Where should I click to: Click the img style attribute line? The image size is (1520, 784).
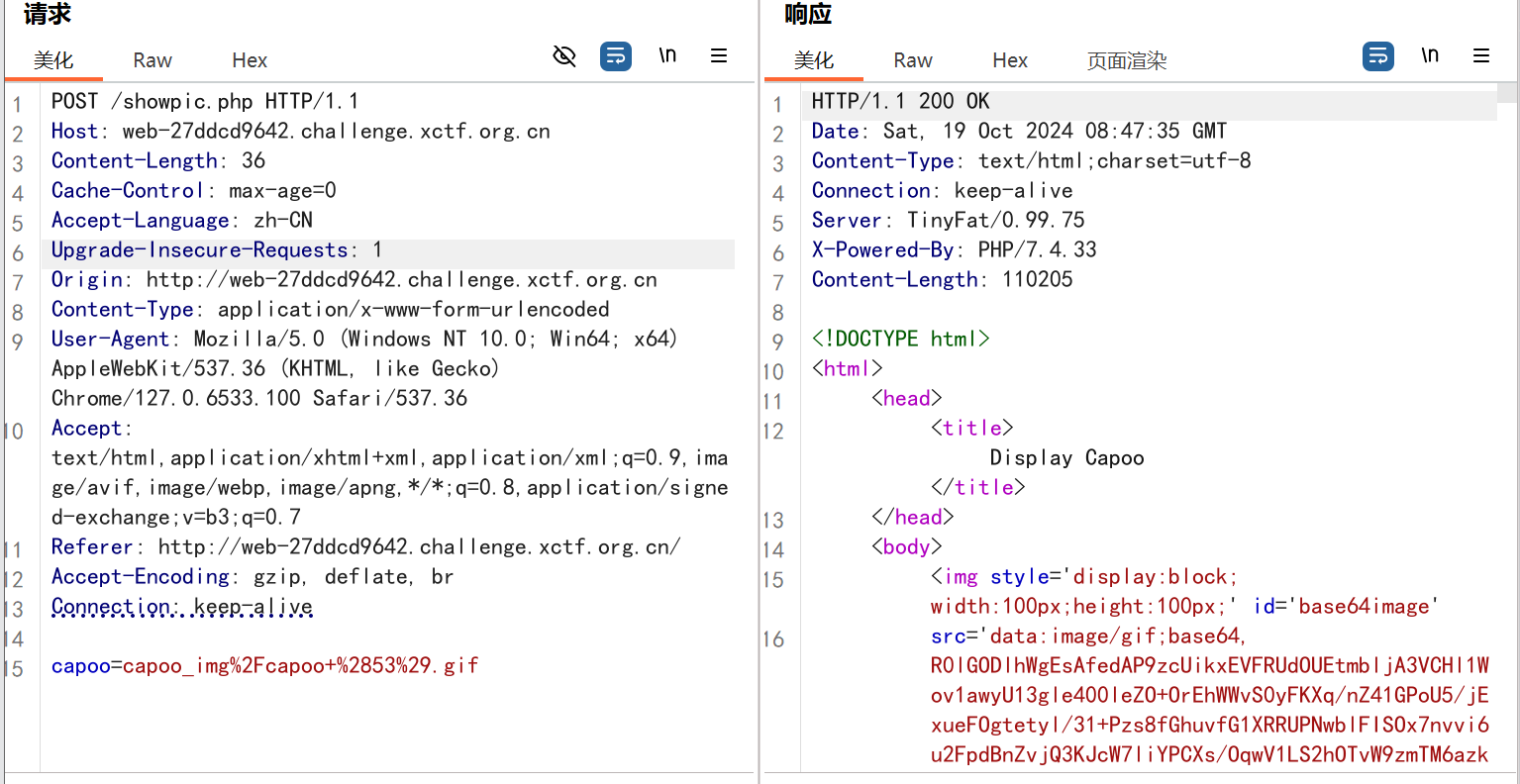pyautogui.click(x=1084, y=576)
